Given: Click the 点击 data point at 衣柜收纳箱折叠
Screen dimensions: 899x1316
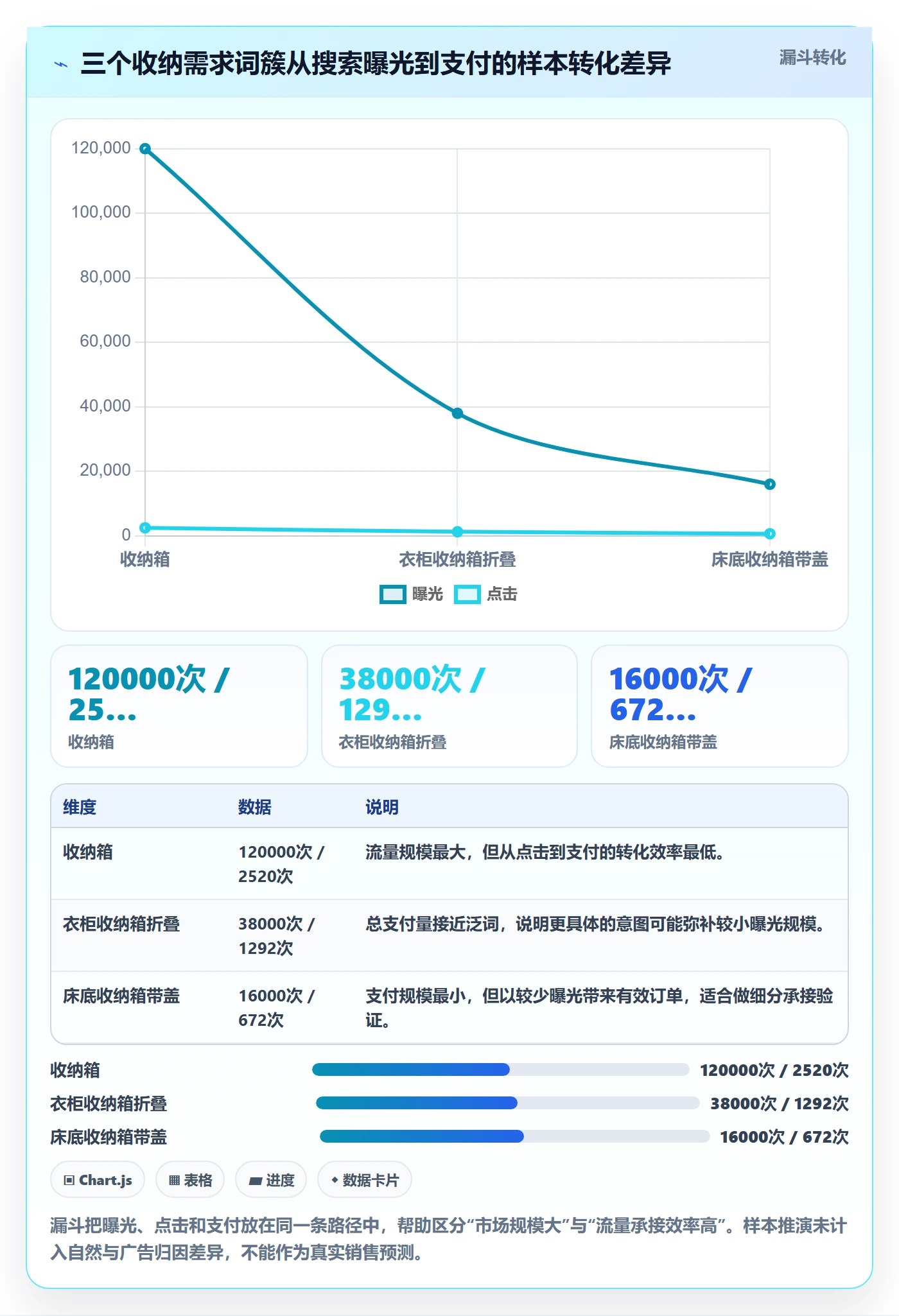Looking at the screenshot, I should pos(457,532).
